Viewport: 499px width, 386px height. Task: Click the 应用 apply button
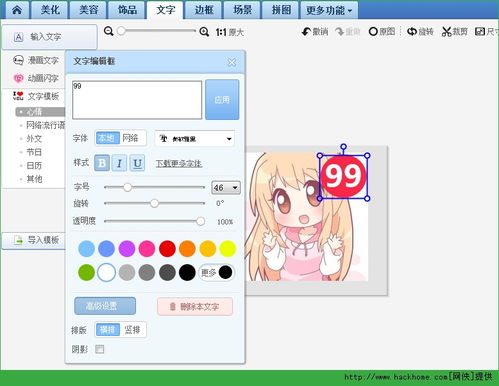pos(222,99)
